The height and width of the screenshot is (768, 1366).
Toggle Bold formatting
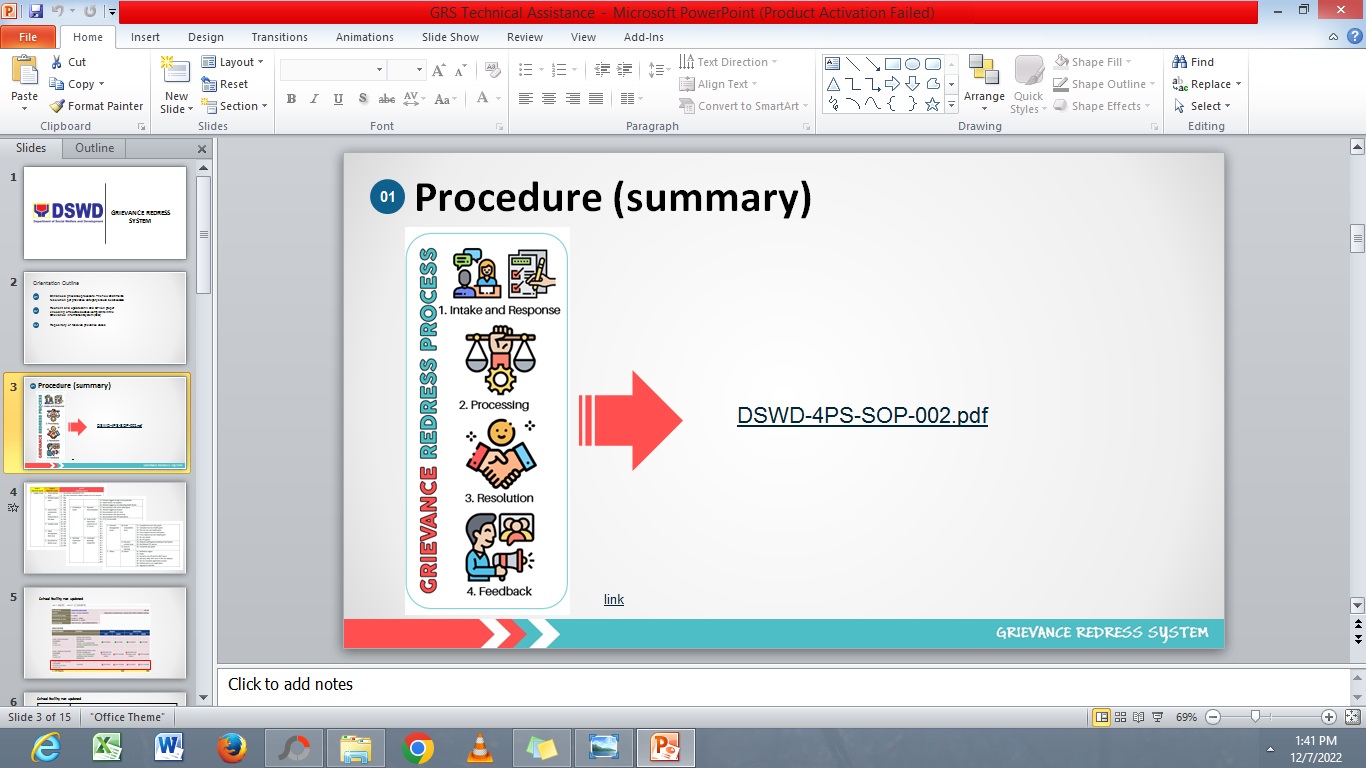291,99
